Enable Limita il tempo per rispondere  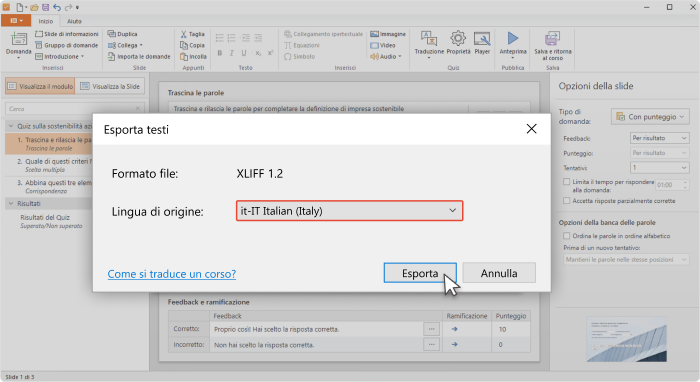point(567,182)
